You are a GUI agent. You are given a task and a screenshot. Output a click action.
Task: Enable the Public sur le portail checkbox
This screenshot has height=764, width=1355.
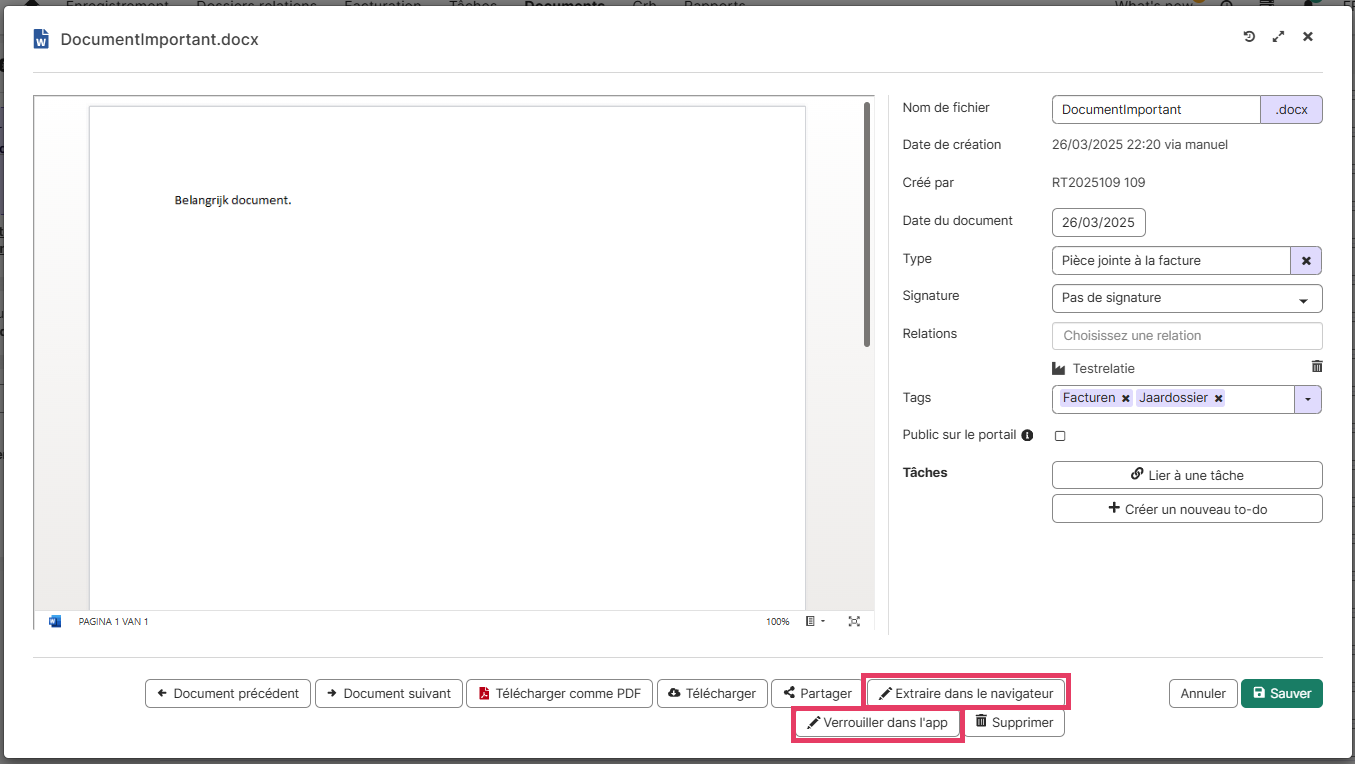pyautogui.click(x=1060, y=436)
